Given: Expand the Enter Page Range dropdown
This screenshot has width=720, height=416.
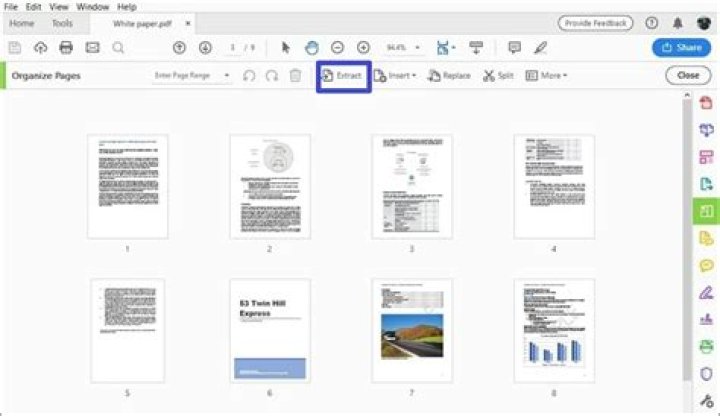Looking at the screenshot, I should click(x=227, y=75).
